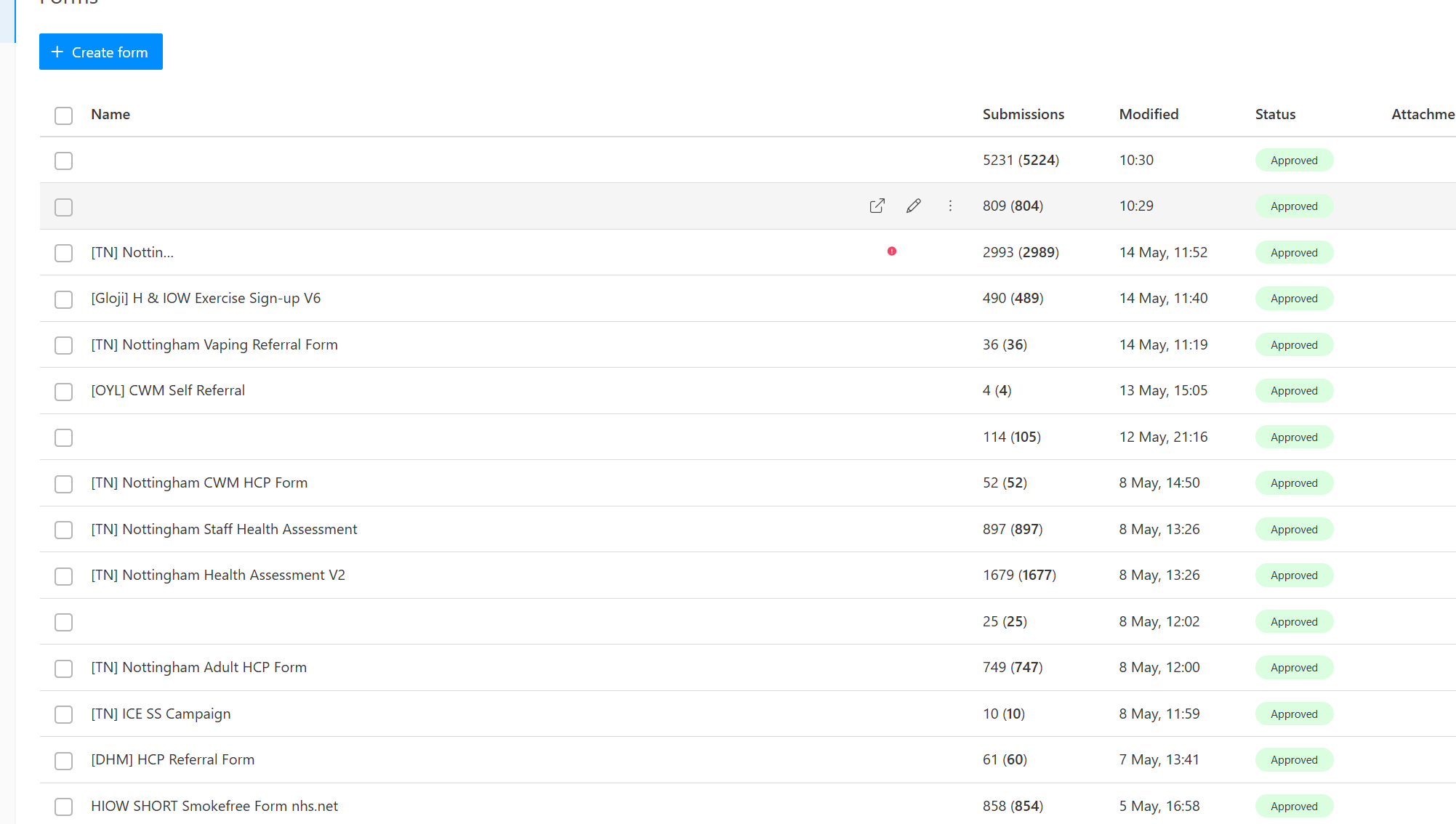This screenshot has width=1456, height=824.
Task: Open the three-dot more options menu
Action: click(x=950, y=206)
